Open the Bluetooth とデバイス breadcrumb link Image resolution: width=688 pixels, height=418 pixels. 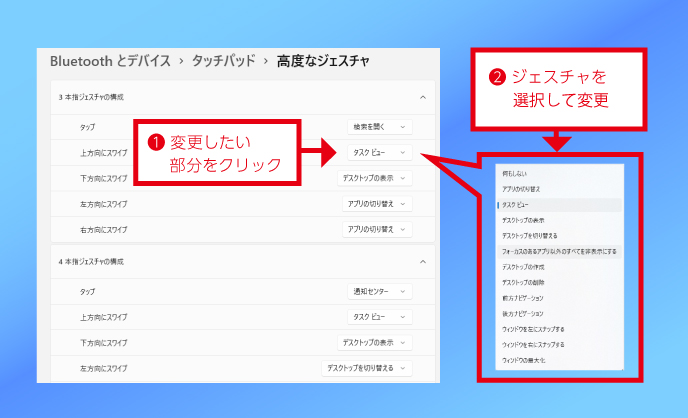click(x=107, y=62)
